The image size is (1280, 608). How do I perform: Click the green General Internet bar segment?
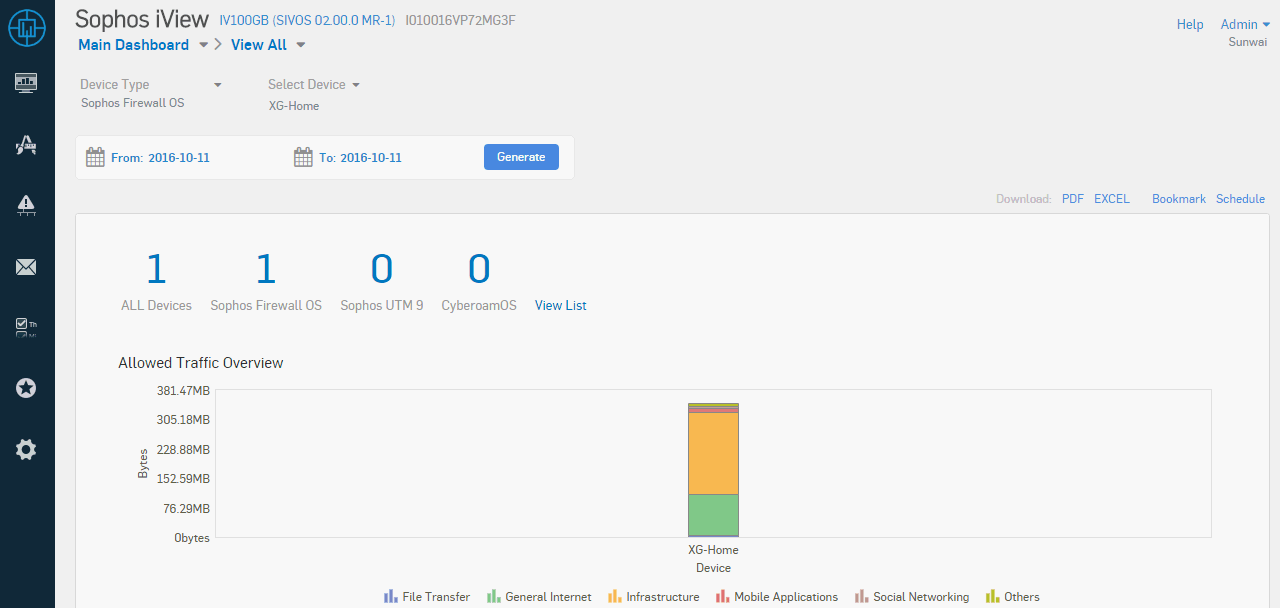coord(713,515)
